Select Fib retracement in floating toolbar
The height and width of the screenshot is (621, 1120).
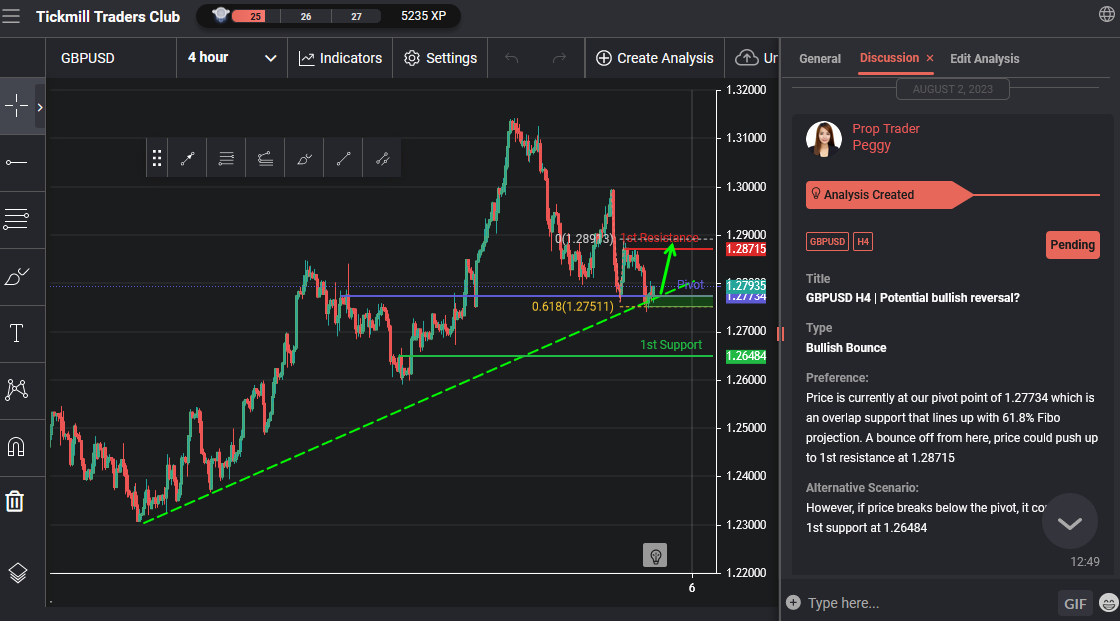pyautogui.click(x=226, y=158)
